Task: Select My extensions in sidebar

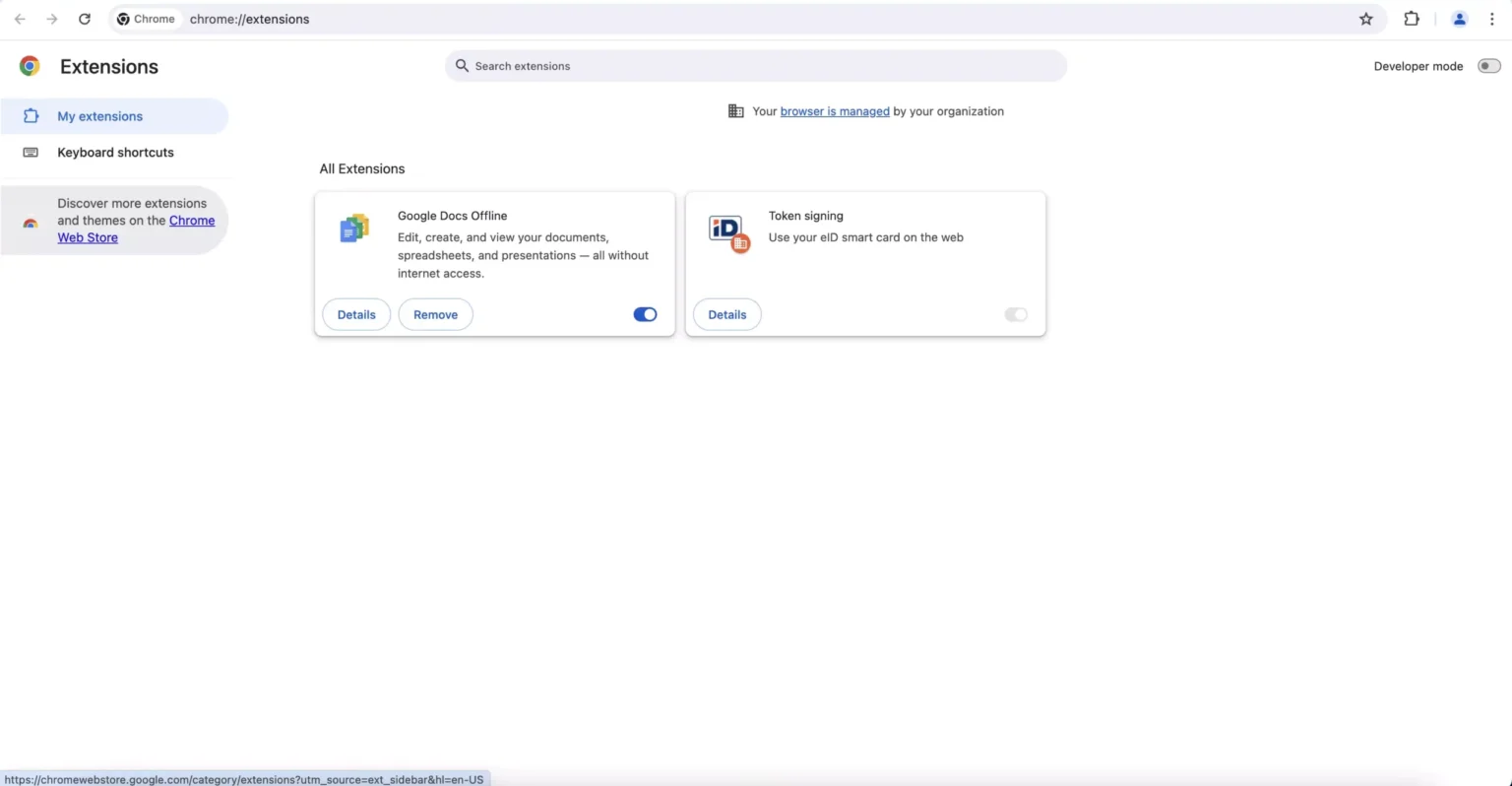Action: pos(114,116)
